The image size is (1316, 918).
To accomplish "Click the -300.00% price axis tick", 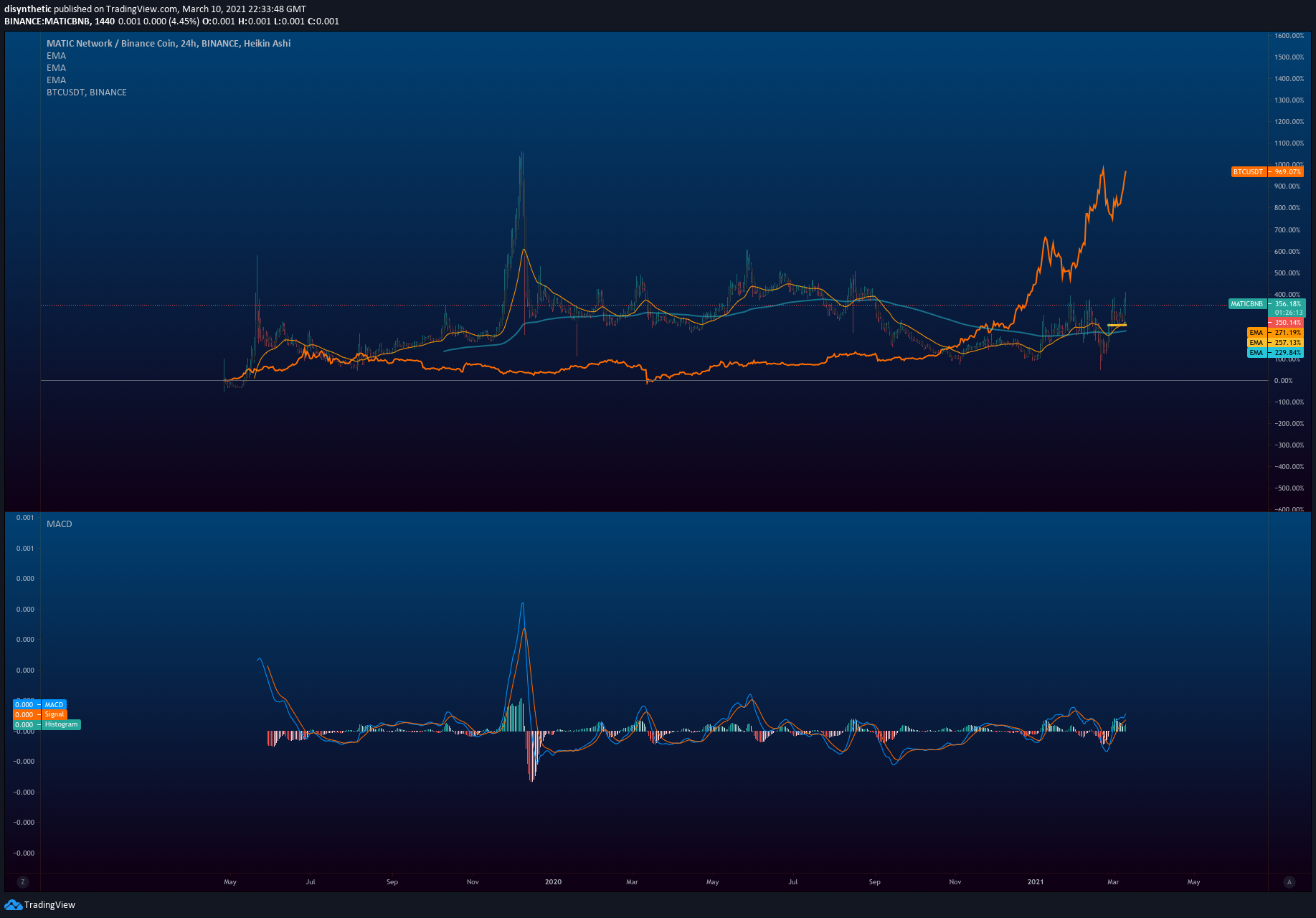I will [x=1289, y=445].
